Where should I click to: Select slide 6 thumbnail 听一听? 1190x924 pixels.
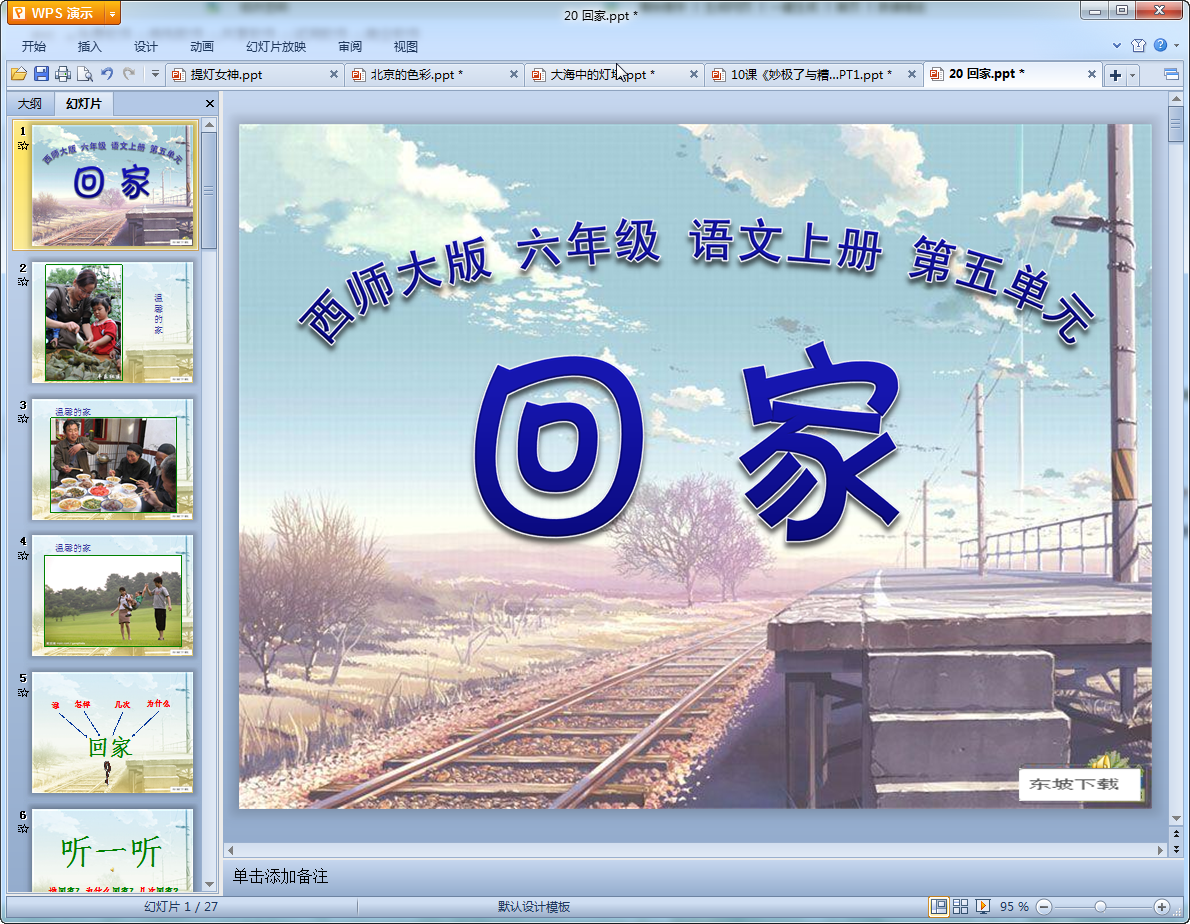pyautogui.click(x=112, y=850)
